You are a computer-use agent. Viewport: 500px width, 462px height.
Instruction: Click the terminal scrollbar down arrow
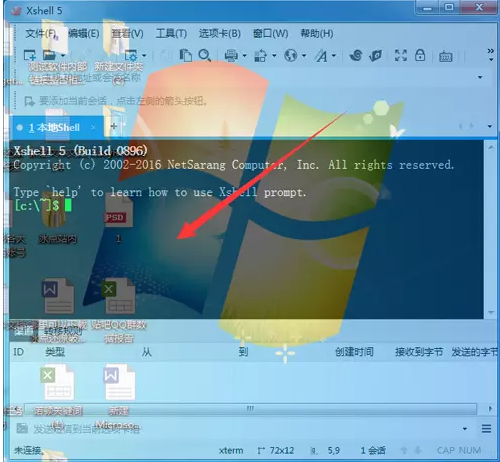[x=491, y=312]
